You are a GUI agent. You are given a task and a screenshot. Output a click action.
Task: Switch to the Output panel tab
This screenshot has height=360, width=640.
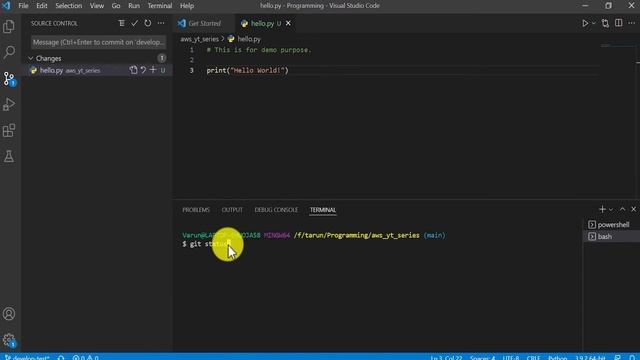[x=232, y=210]
